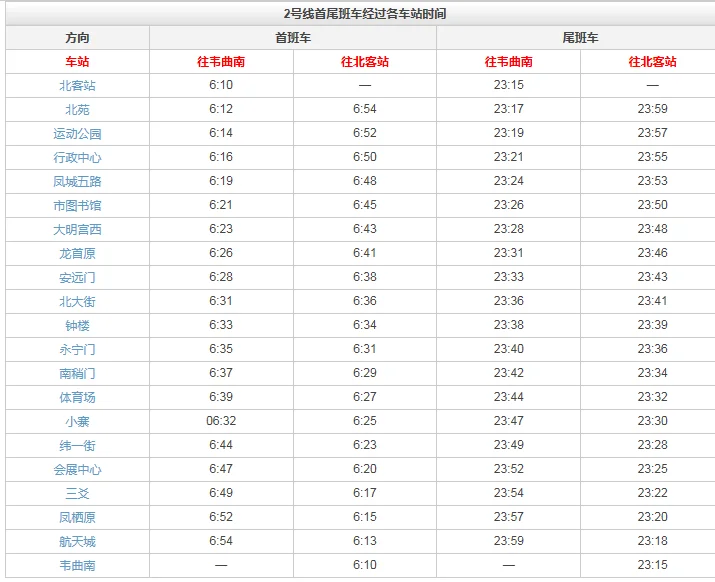
Task: Click the 23:55 time in 行政中心 row
Action: coord(653,157)
